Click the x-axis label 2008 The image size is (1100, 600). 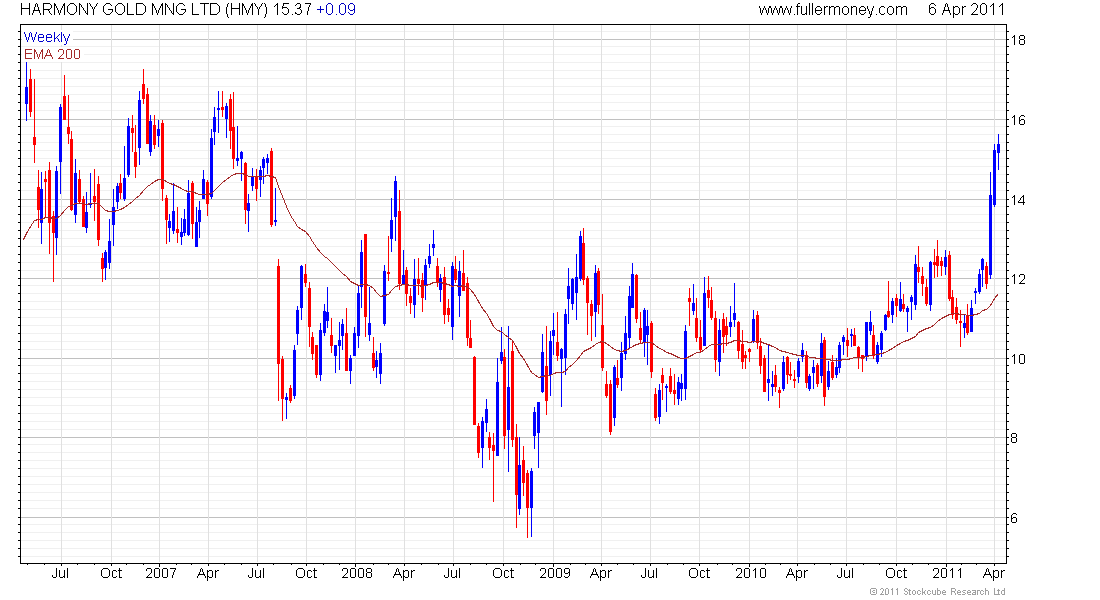click(357, 573)
